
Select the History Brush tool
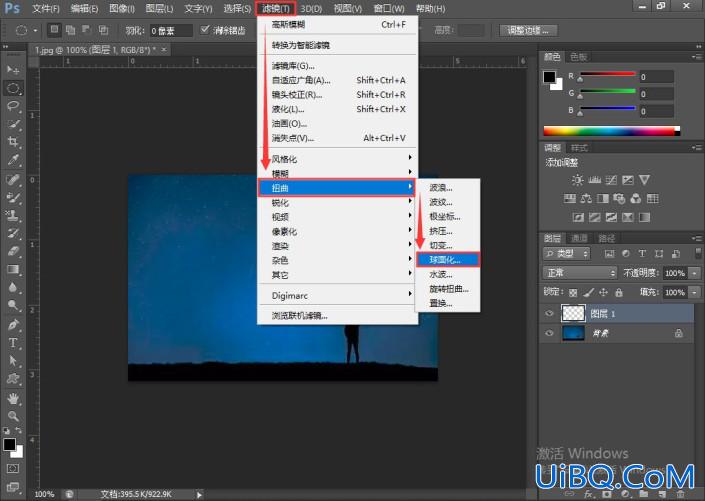(13, 234)
